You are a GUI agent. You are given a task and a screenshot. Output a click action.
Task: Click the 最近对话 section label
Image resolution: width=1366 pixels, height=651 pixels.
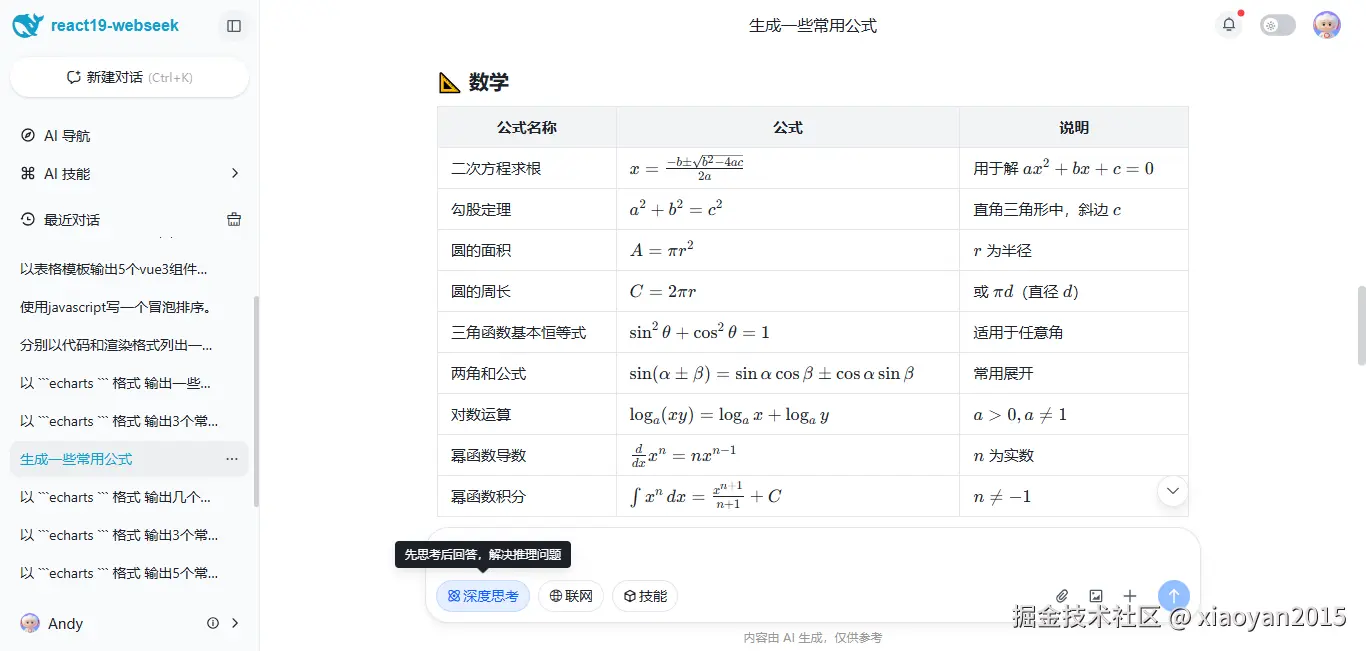click(72, 220)
